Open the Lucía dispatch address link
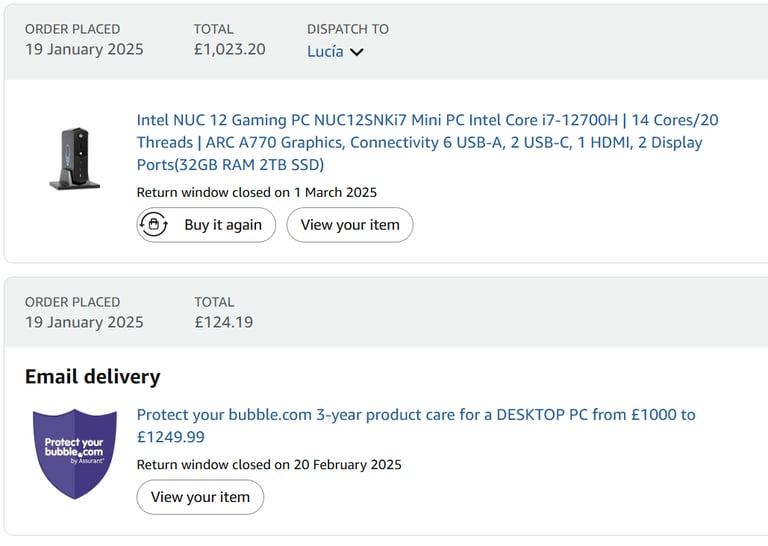This screenshot has height=546, width=768. pyautogui.click(x=325, y=51)
